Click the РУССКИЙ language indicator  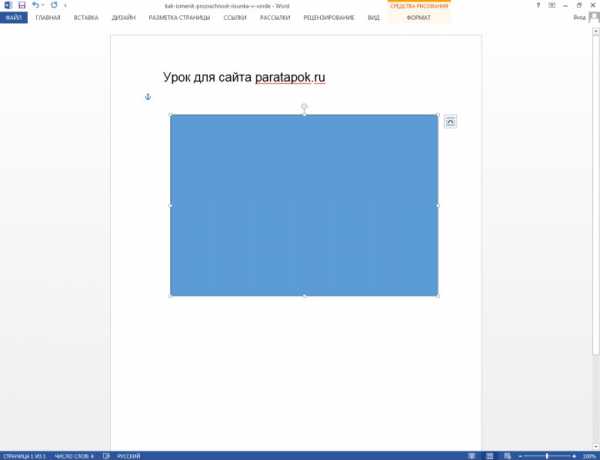(129, 456)
